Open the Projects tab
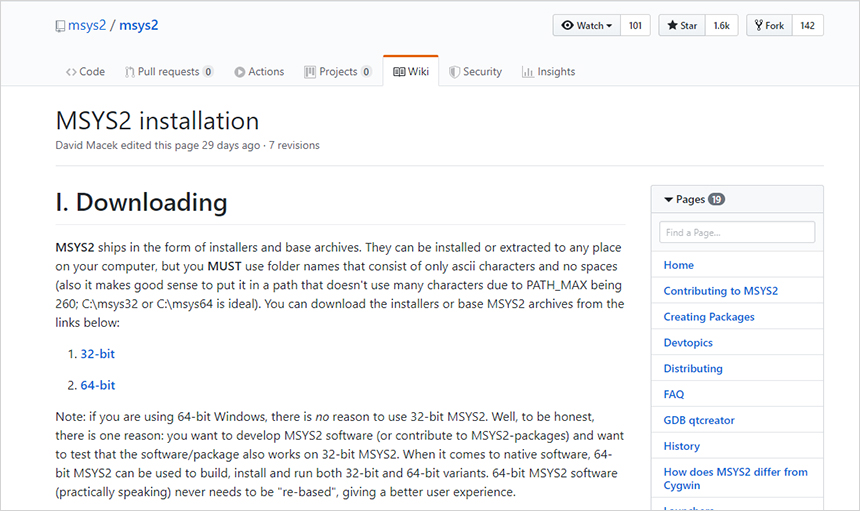 point(338,71)
